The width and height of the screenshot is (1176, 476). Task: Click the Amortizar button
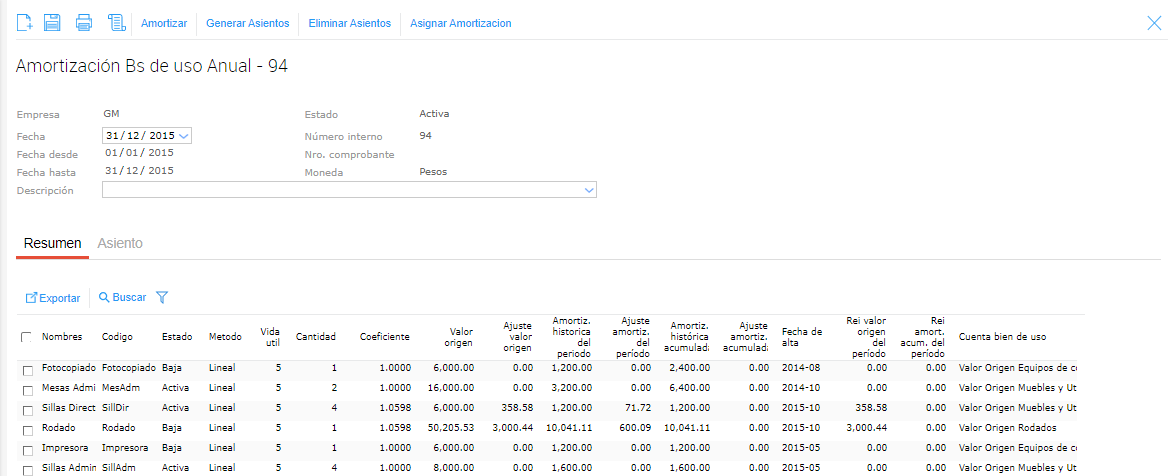tap(164, 23)
